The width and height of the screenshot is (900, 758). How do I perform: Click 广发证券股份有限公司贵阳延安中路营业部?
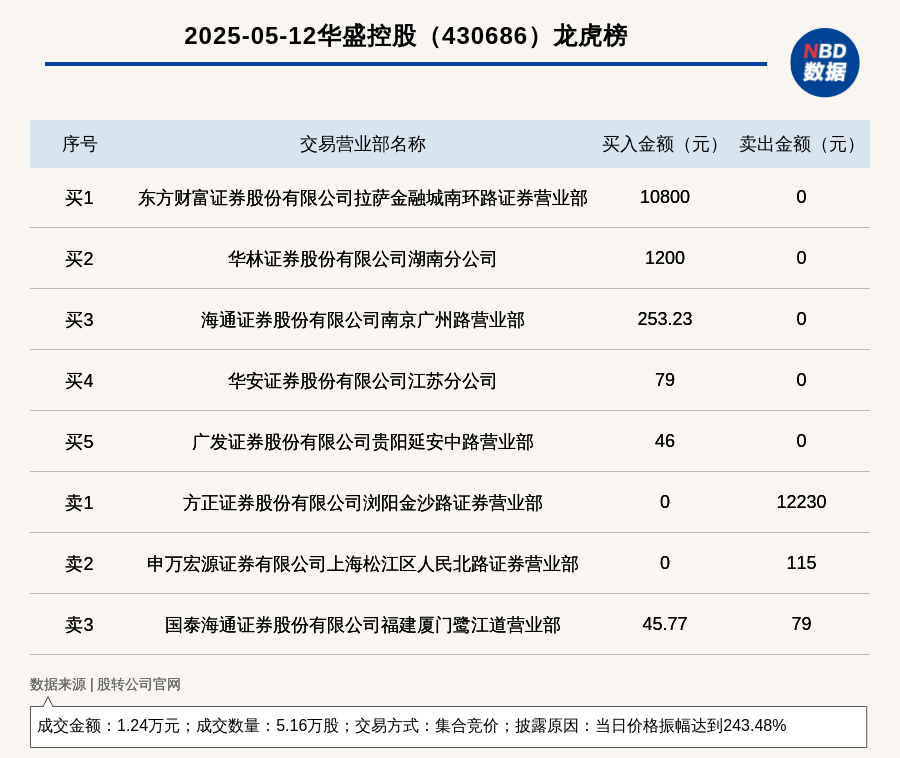click(363, 442)
